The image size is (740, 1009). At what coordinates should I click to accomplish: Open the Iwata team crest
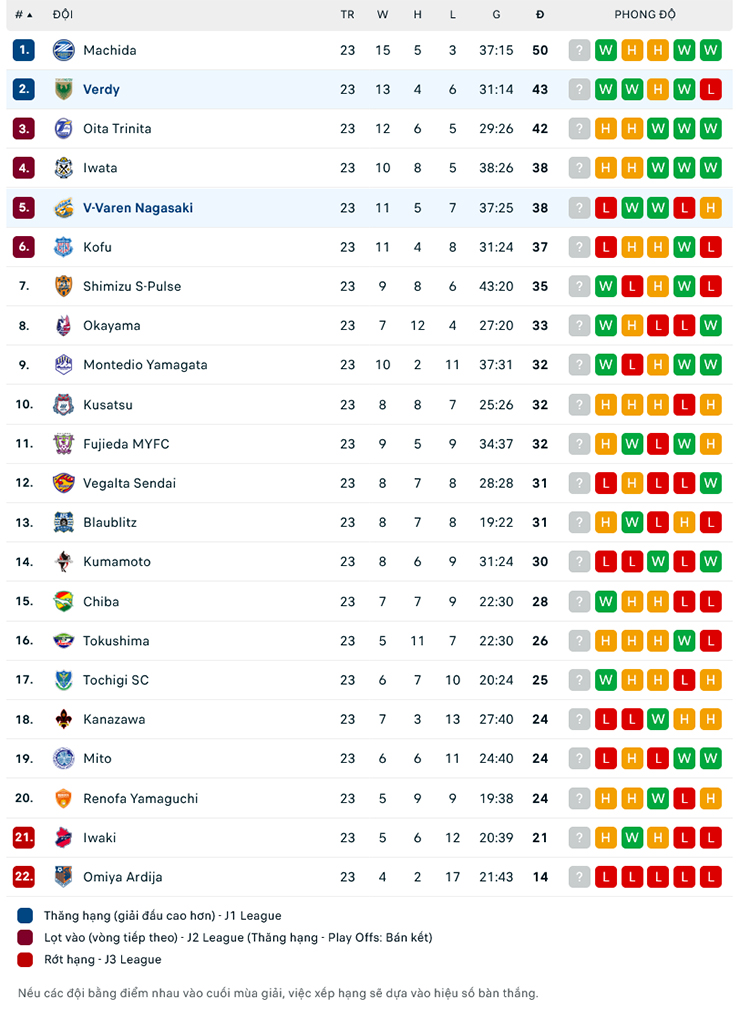[x=63, y=168]
